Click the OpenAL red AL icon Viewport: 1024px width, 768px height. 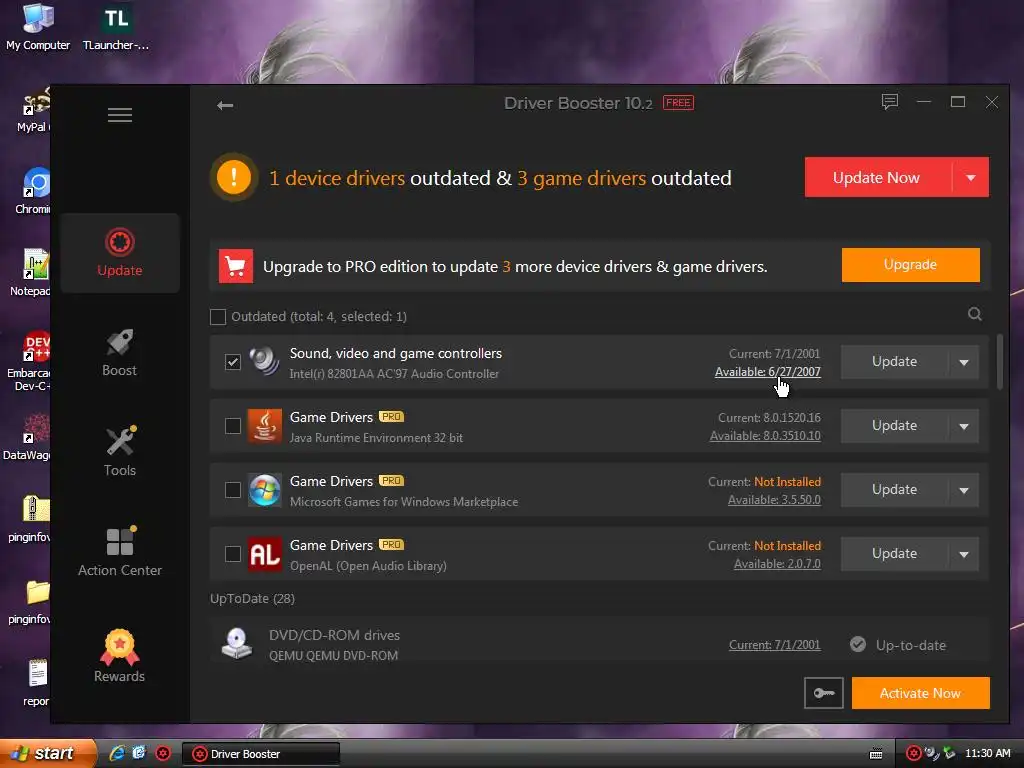264,554
